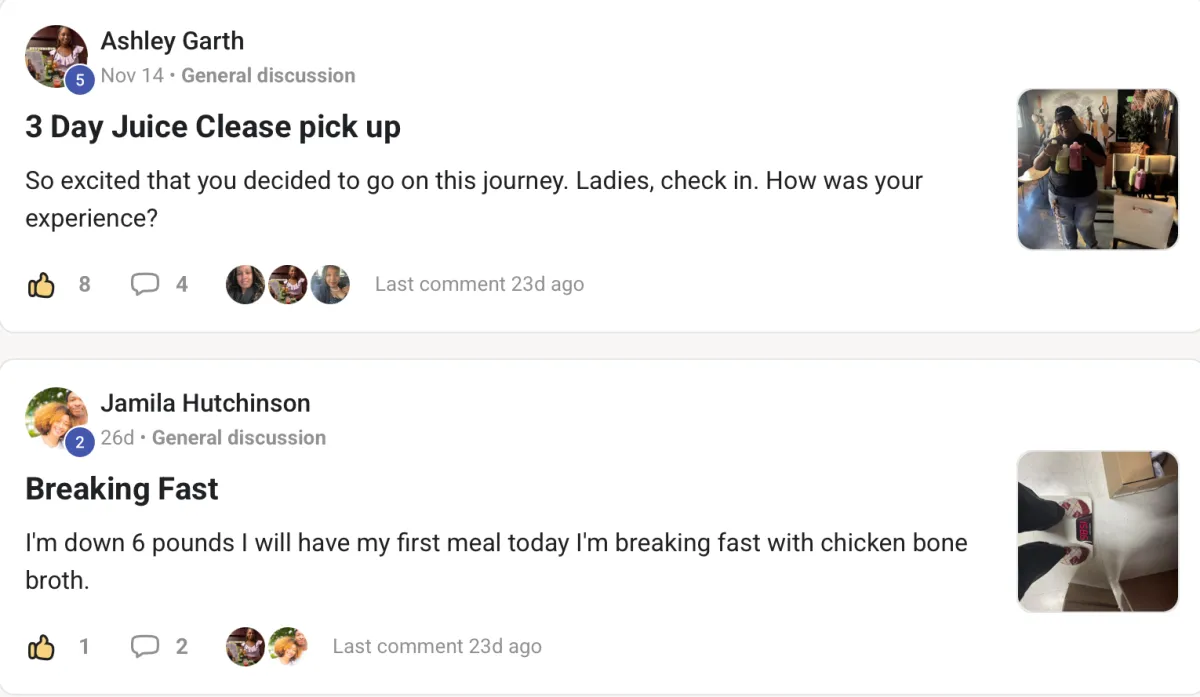The image size is (1200, 697).
Task: Open comments on Breaking Fast post
Action: click(146, 647)
